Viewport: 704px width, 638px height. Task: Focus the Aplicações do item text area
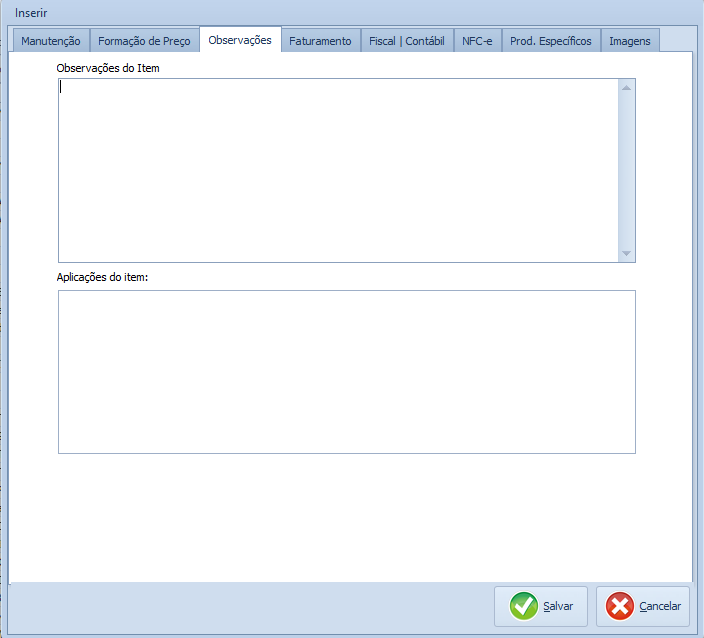[x=346, y=371]
